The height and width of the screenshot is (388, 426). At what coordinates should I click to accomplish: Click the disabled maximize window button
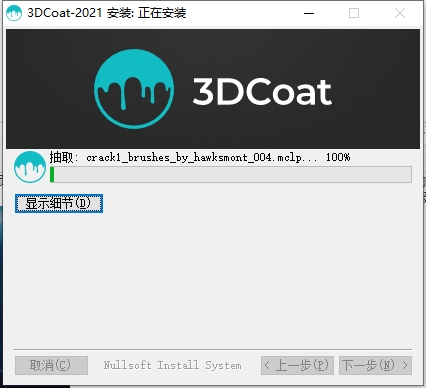[354, 13]
